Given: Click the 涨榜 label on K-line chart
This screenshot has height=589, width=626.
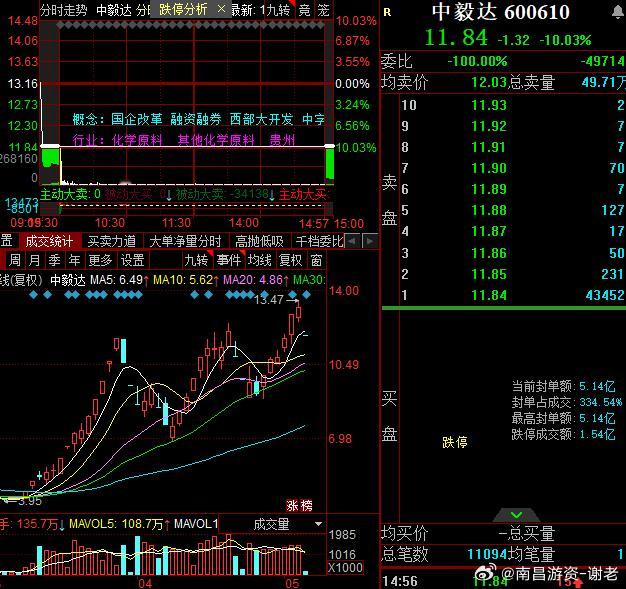Looking at the screenshot, I should coord(299,506).
